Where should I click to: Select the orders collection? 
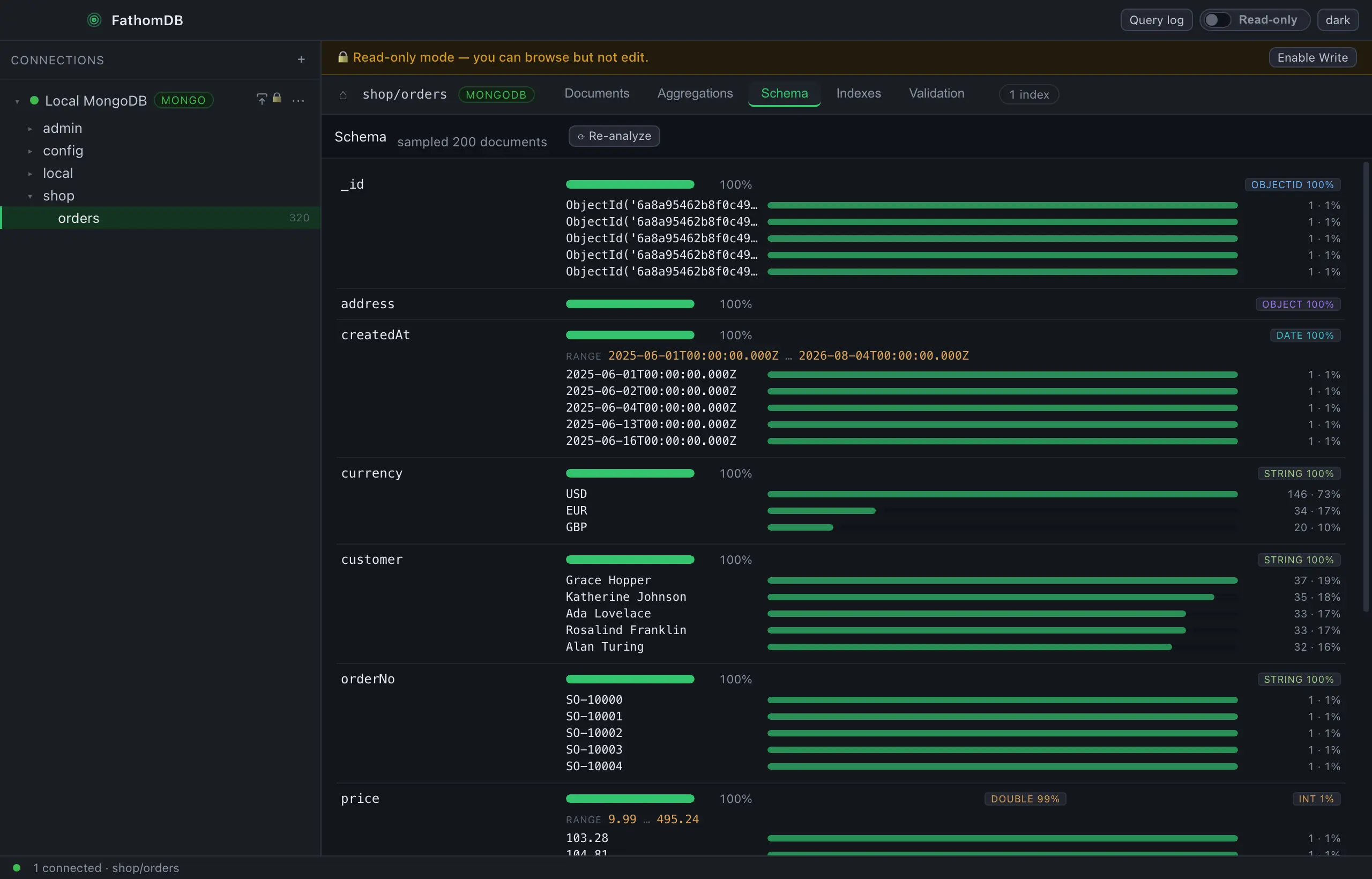pyautogui.click(x=160, y=218)
